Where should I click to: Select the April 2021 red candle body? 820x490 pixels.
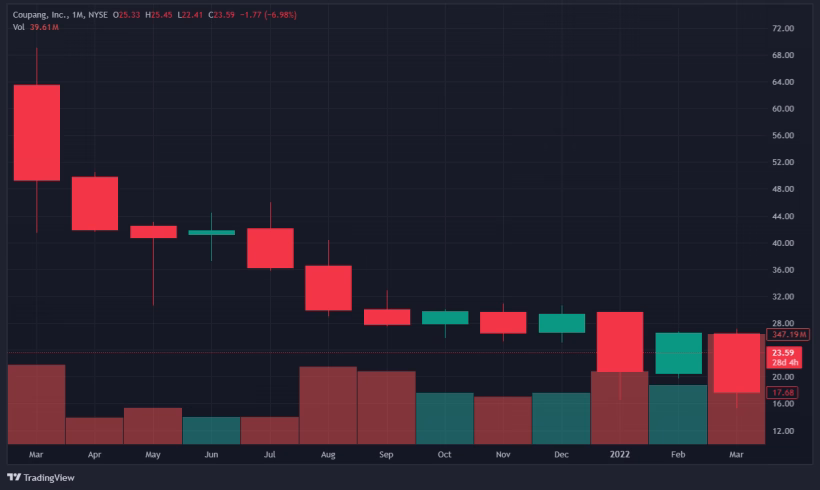pyautogui.click(x=94, y=203)
